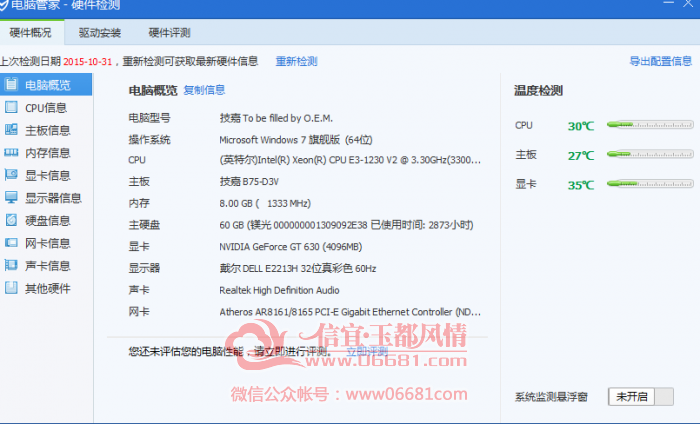700x424 pixels.
Task: Open 硬盘信息 text in the sidebar
Action: pos(48,220)
